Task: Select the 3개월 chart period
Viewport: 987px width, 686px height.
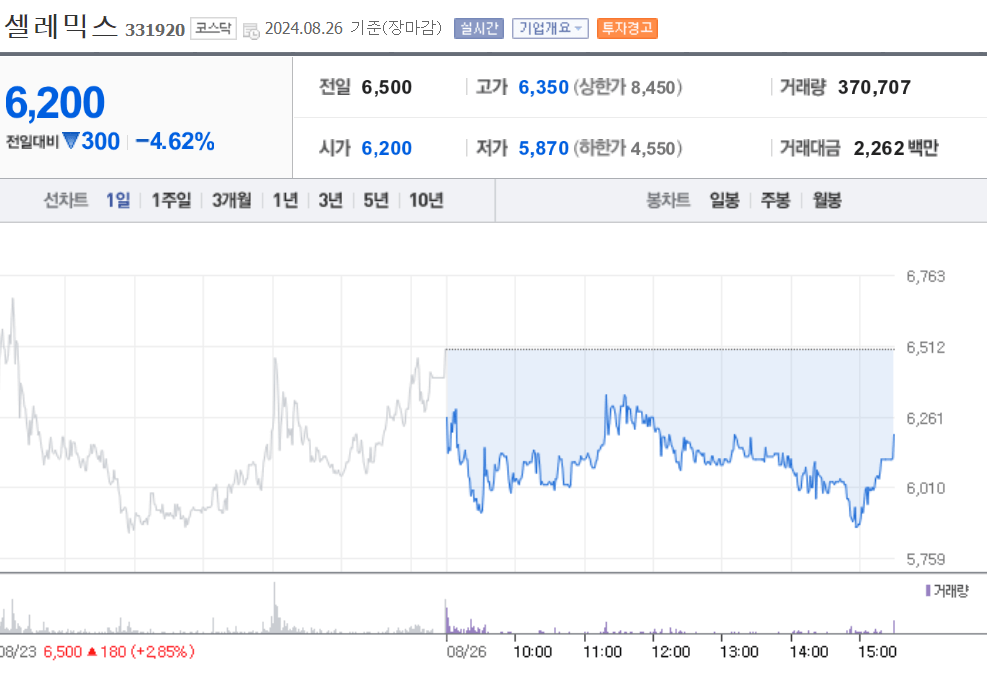Action: (x=232, y=200)
